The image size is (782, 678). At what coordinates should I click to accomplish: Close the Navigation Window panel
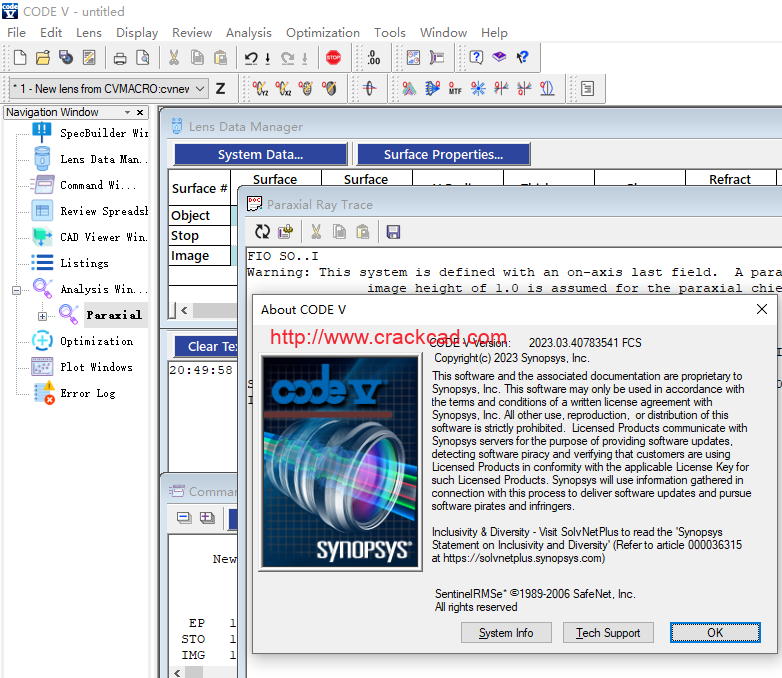[140, 112]
